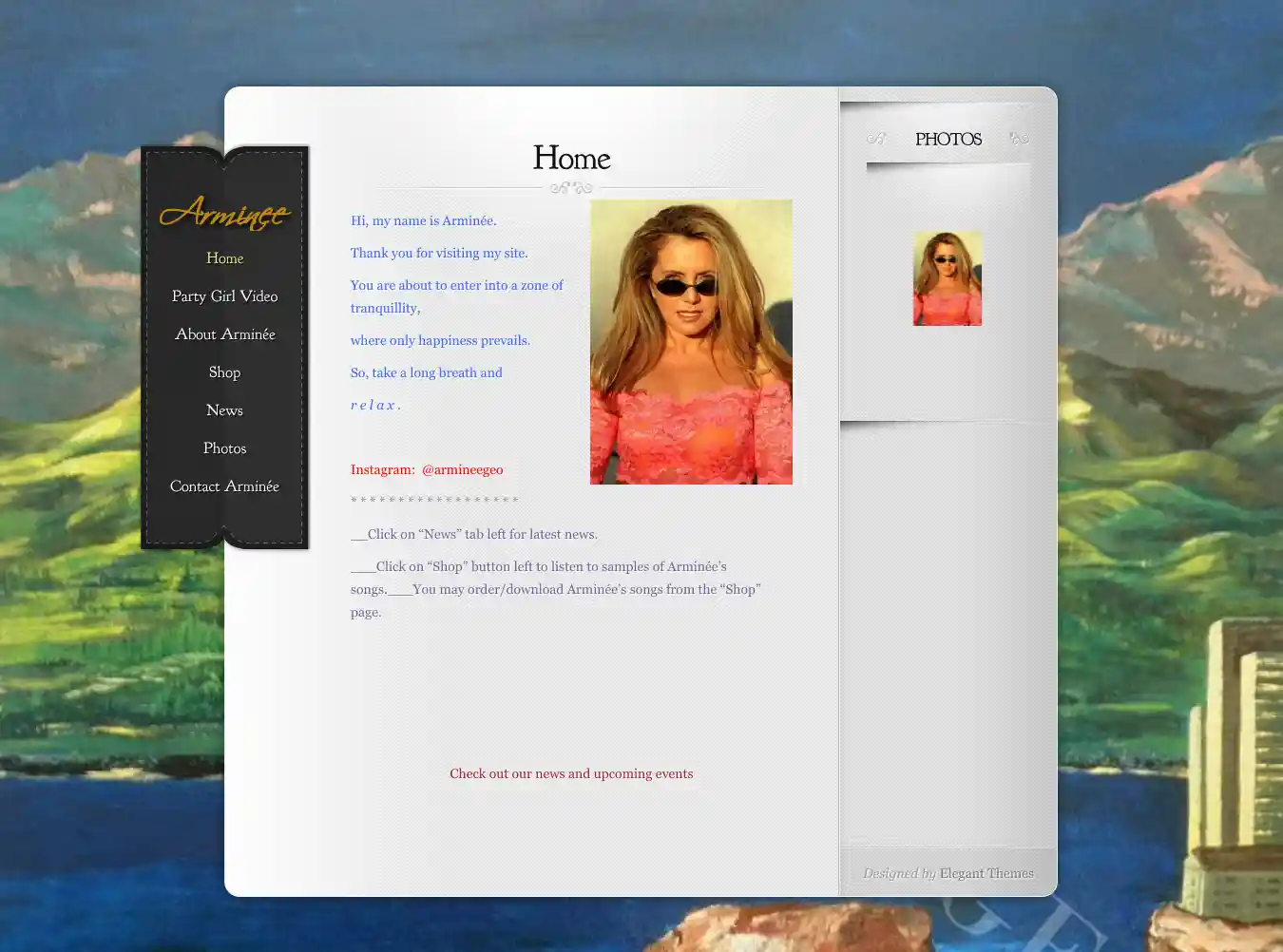The width and height of the screenshot is (1283, 952).
Task: Click the golden Arminee script logo
Action: (224, 213)
